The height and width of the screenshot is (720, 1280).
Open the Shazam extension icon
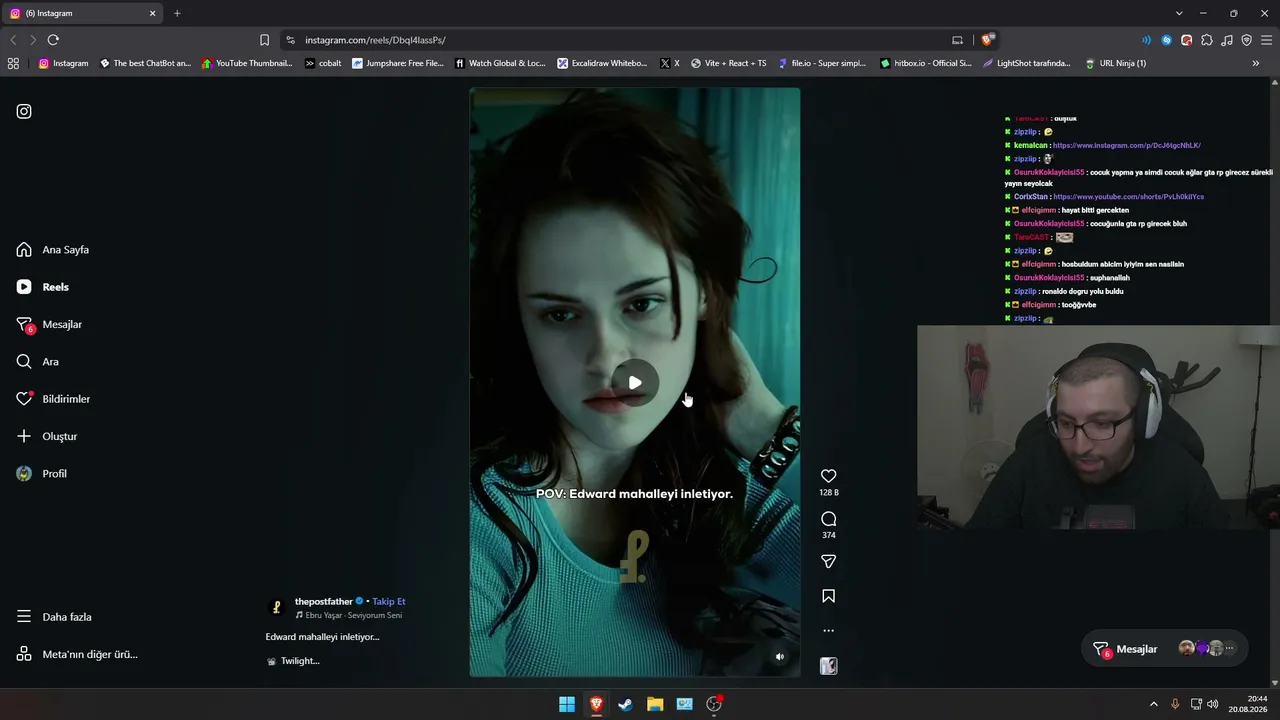coord(1167,40)
